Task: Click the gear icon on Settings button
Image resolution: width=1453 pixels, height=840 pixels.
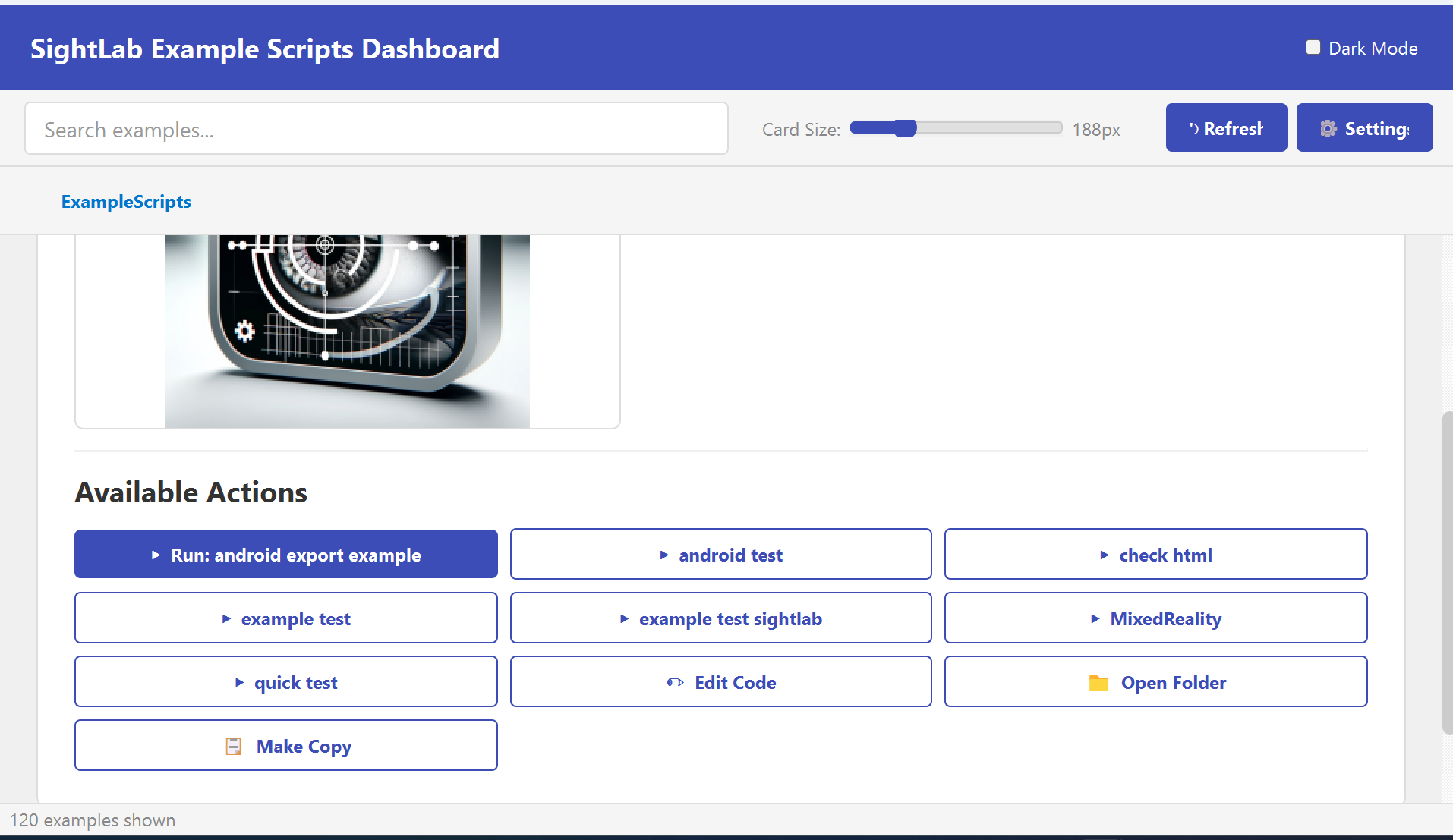Action: (x=1328, y=129)
